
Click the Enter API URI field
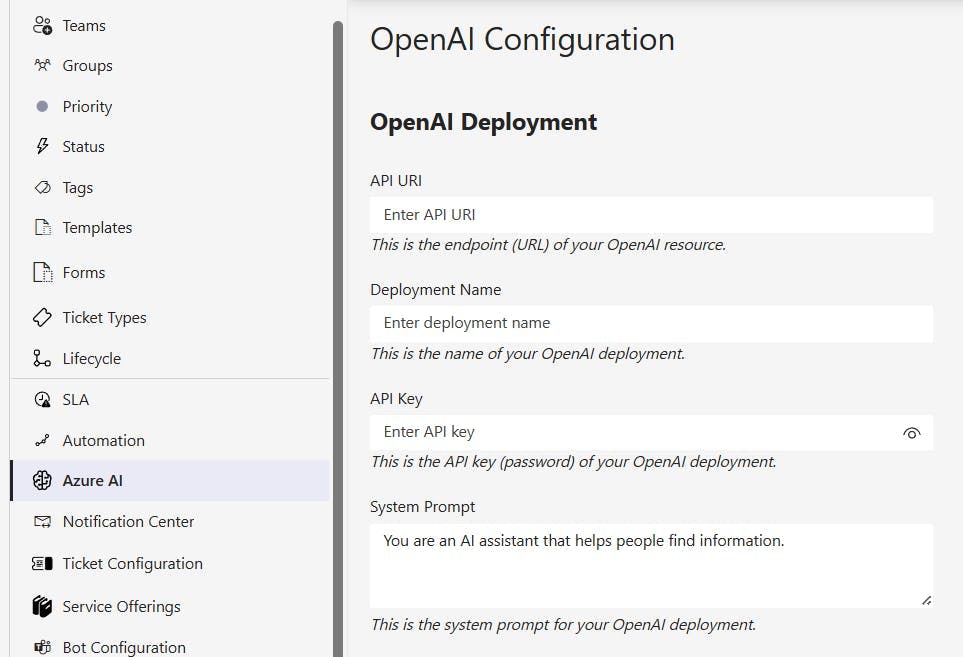[x=651, y=215]
